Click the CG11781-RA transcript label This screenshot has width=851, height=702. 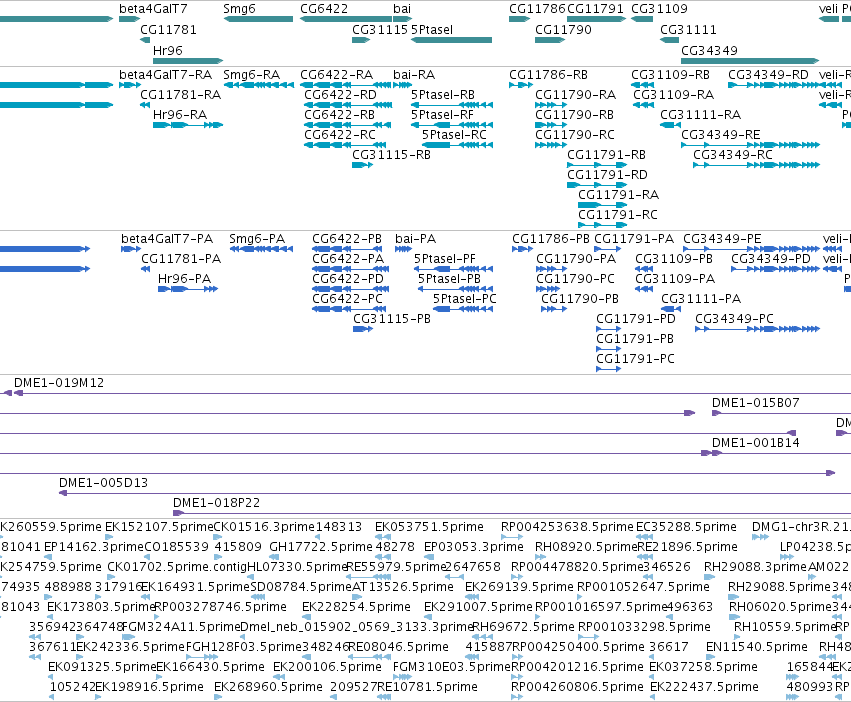tap(181, 95)
